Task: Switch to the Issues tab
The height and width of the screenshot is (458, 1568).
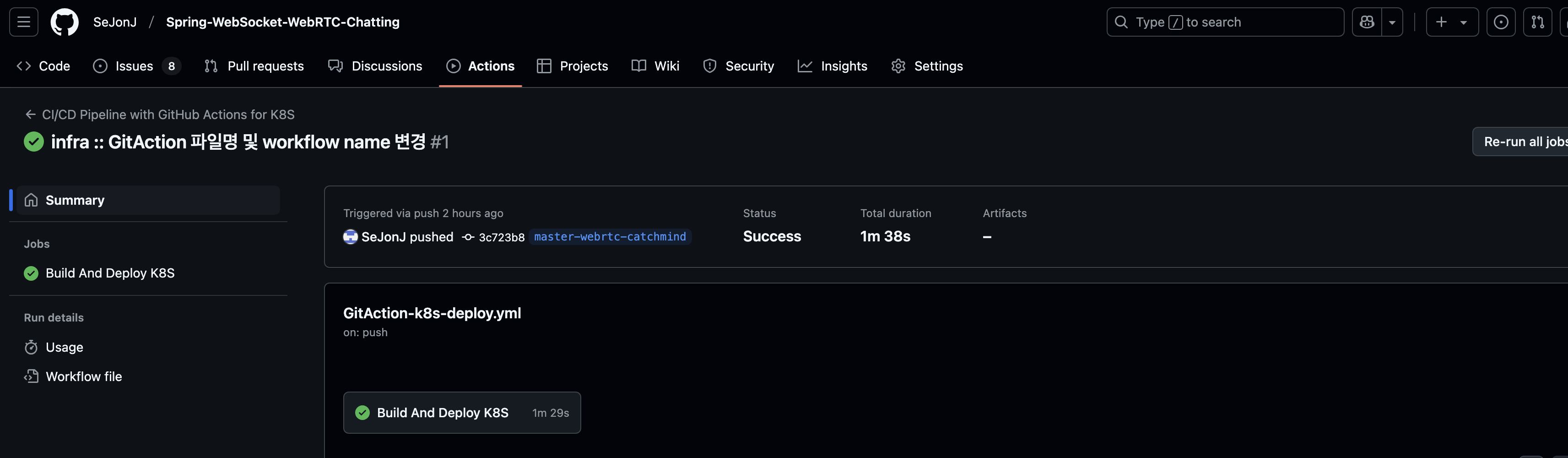Action: pos(137,66)
